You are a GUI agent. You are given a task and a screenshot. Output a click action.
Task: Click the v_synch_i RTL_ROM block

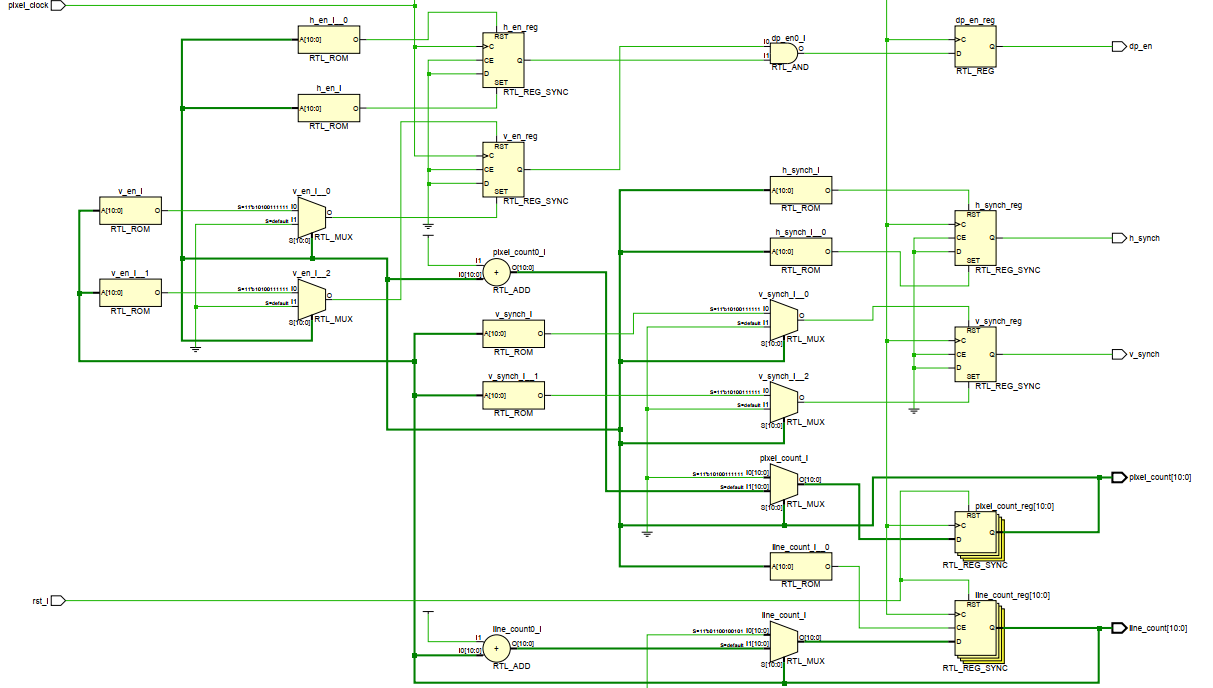[513, 333]
